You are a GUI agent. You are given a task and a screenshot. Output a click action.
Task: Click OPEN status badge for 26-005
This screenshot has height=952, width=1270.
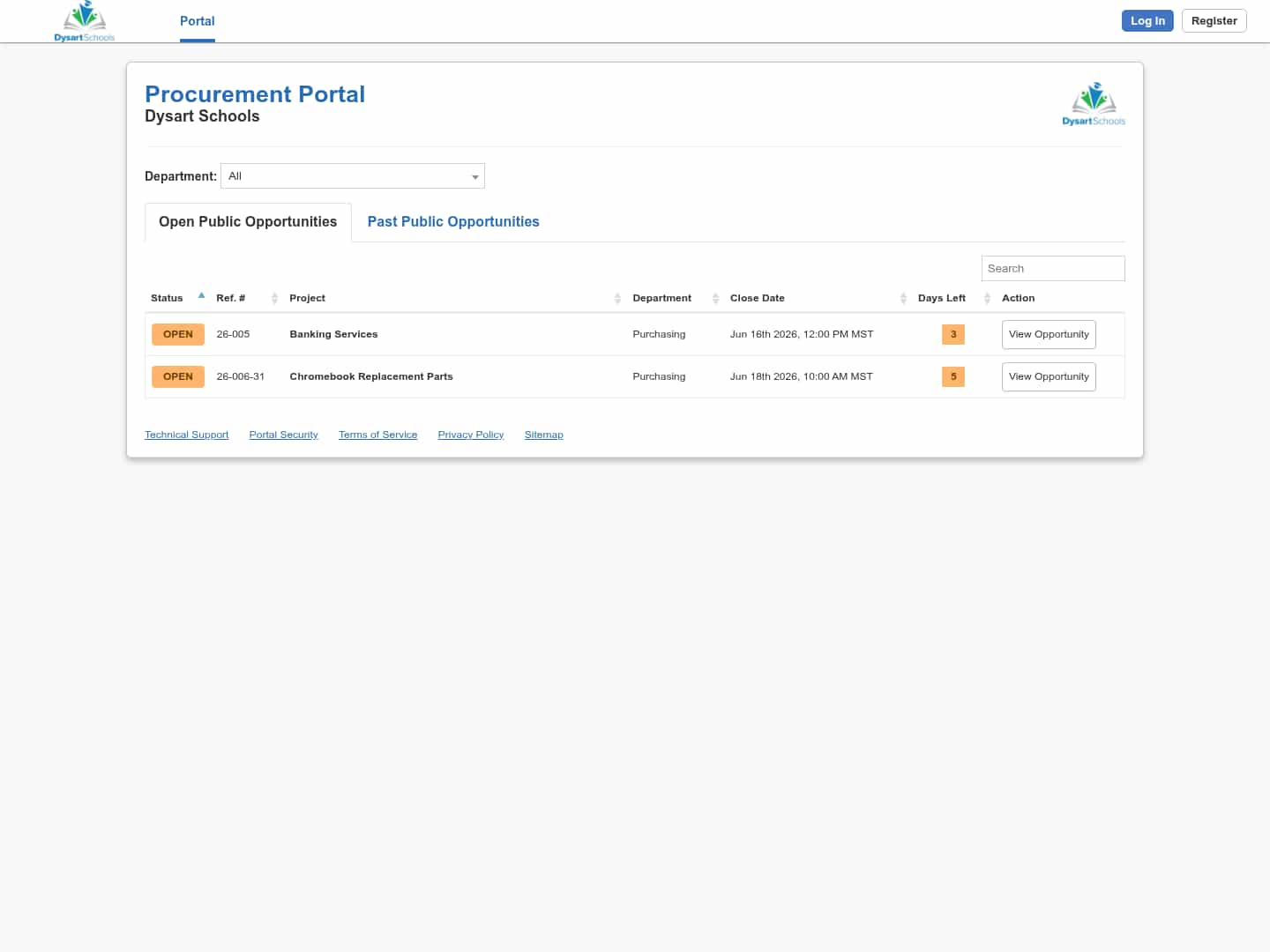(x=178, y=335)
